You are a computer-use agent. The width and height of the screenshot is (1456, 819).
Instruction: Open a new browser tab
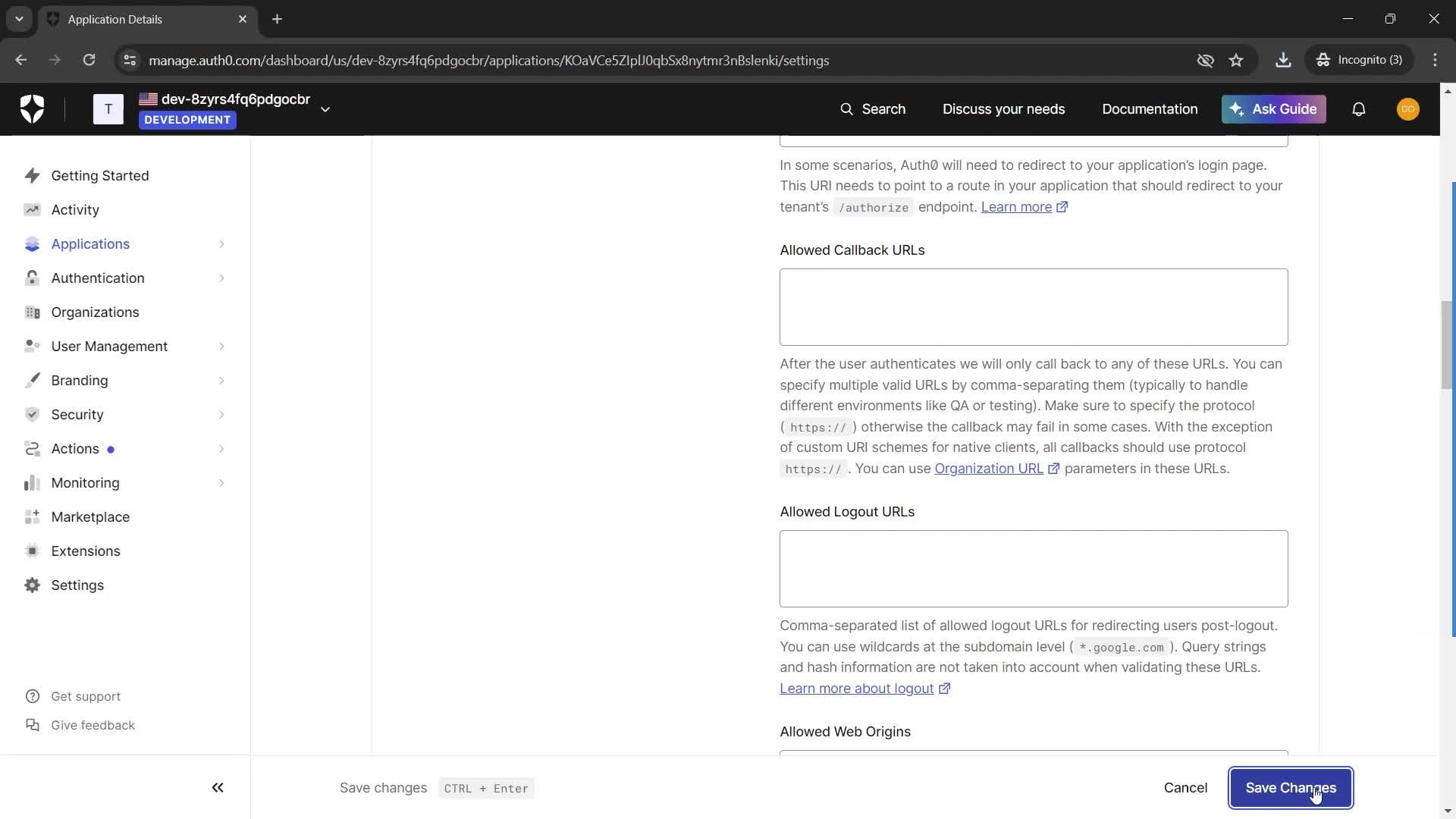coord(277,19)
